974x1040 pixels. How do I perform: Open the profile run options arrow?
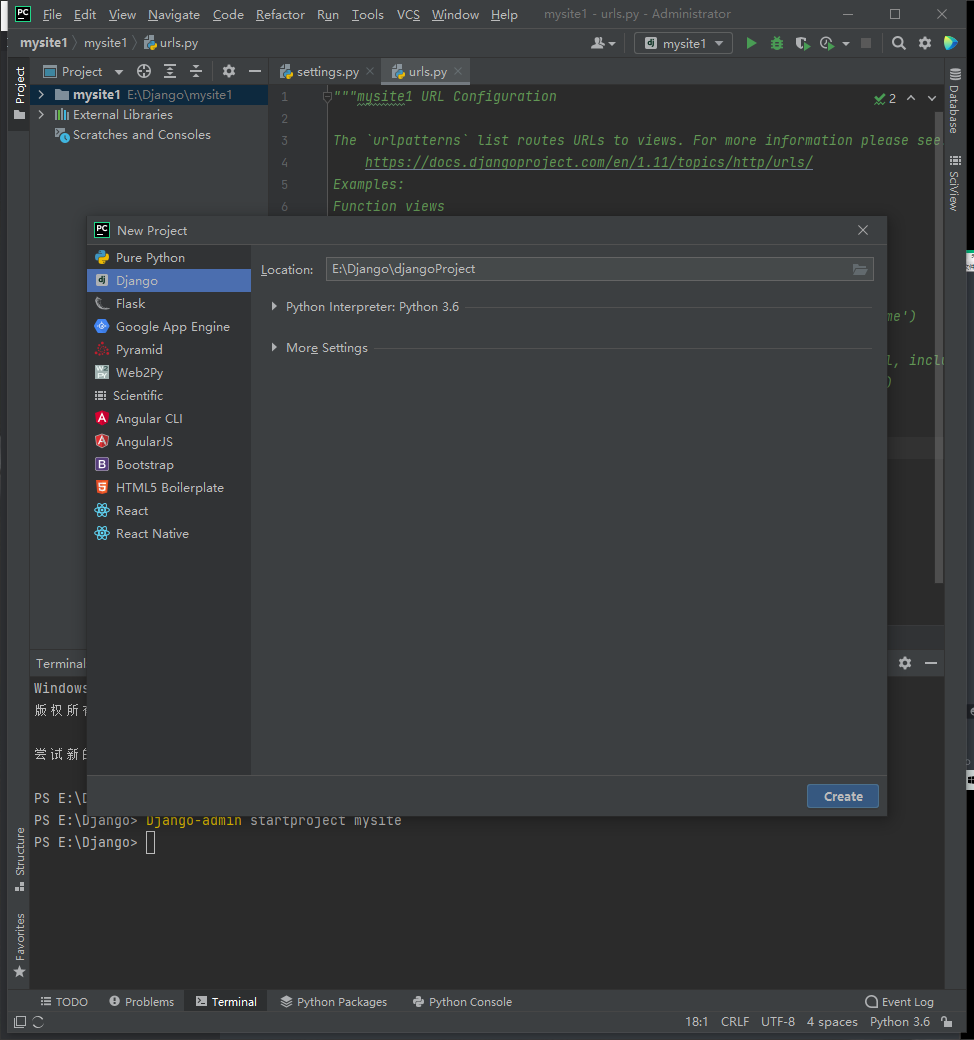[x=845, y=44]
